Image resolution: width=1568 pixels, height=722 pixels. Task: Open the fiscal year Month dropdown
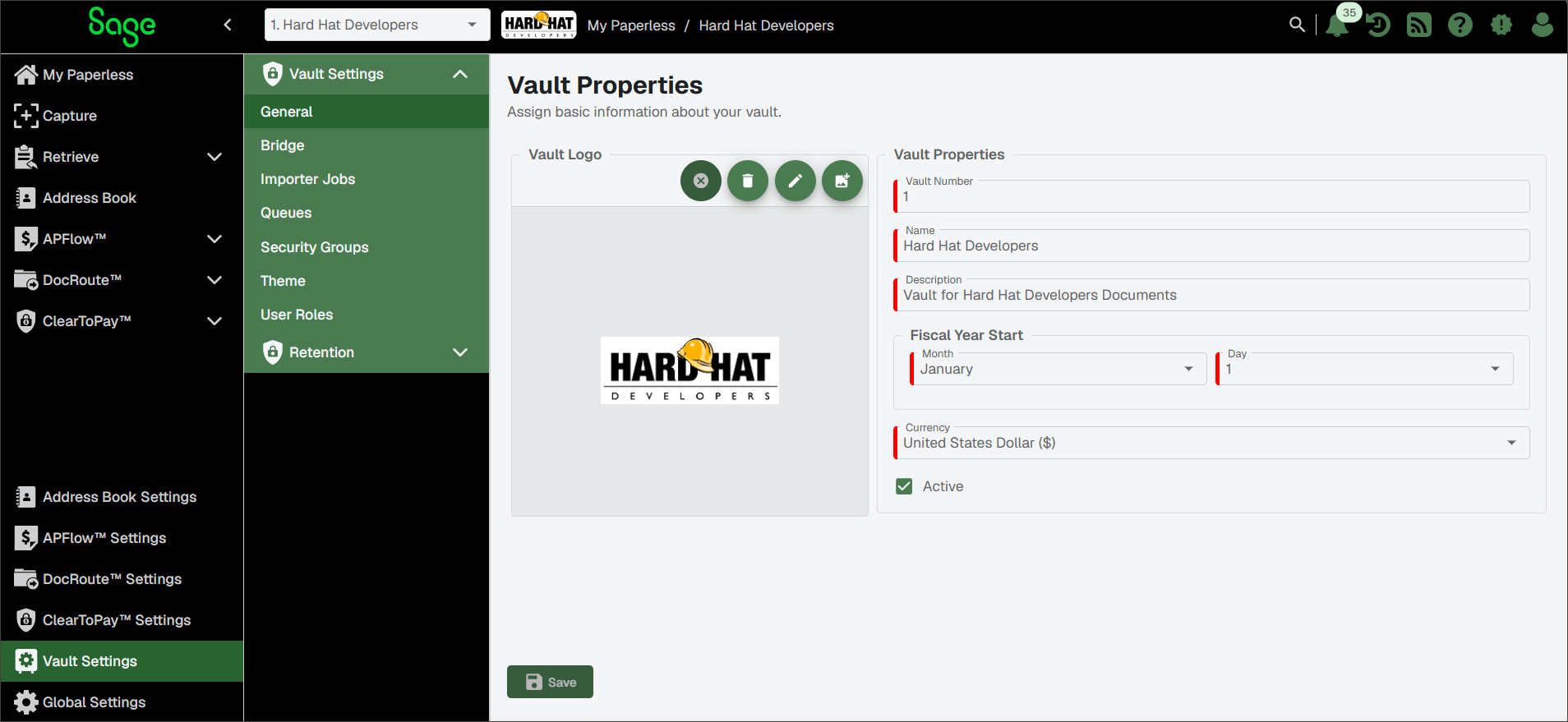pyautogui.click(x=1058, y=369)
